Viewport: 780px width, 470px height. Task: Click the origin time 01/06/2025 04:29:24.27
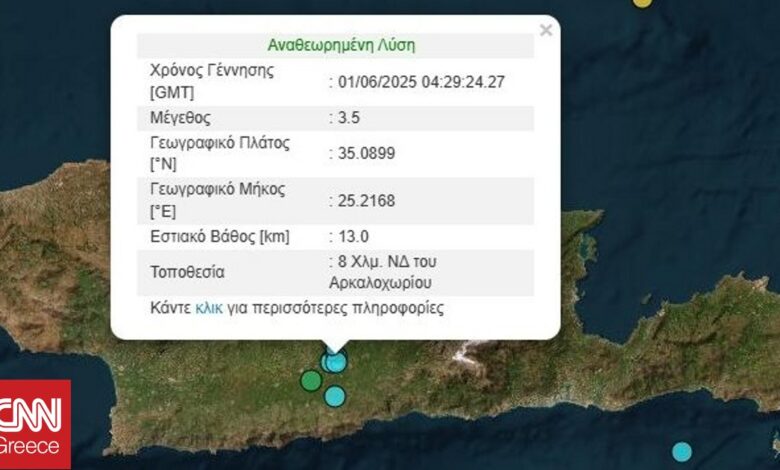tap(420, 82)
